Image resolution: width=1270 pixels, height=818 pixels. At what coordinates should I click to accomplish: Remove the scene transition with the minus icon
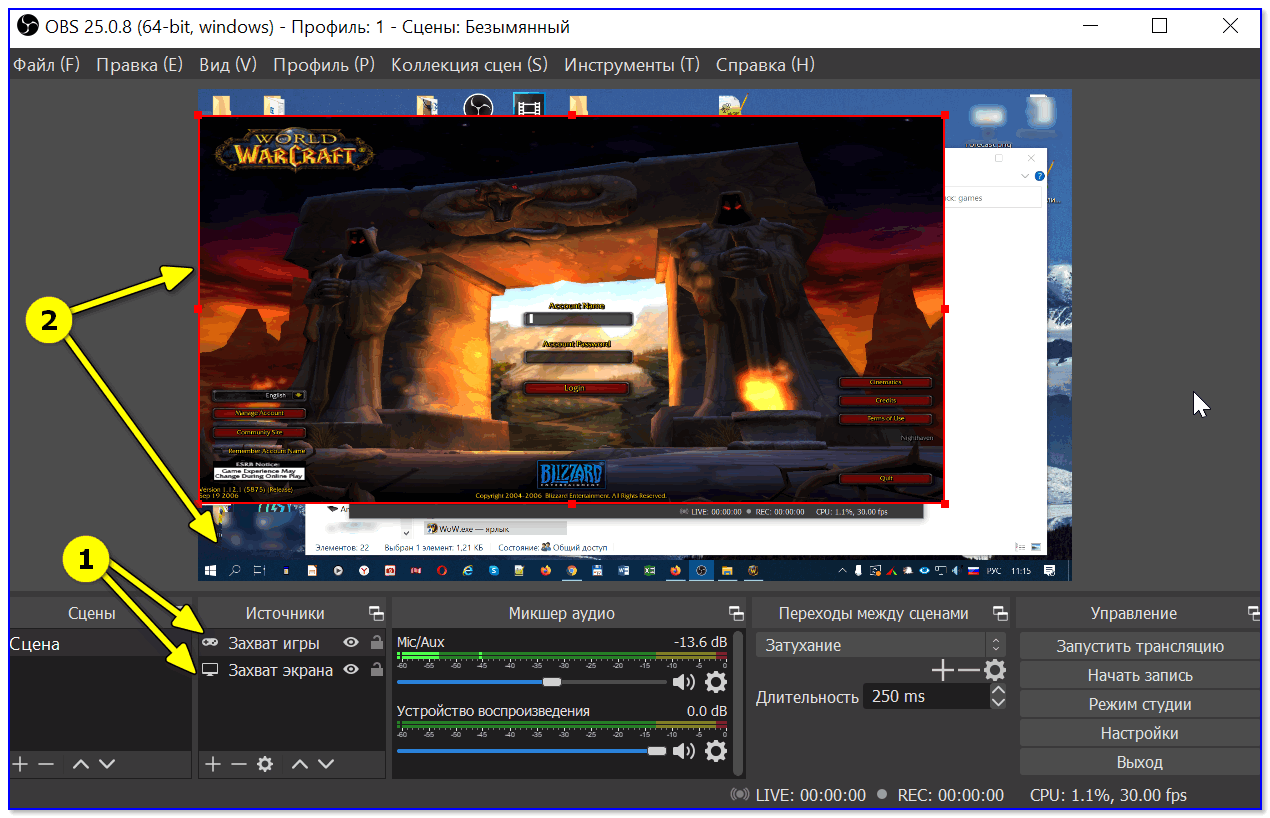pos(968,670)
